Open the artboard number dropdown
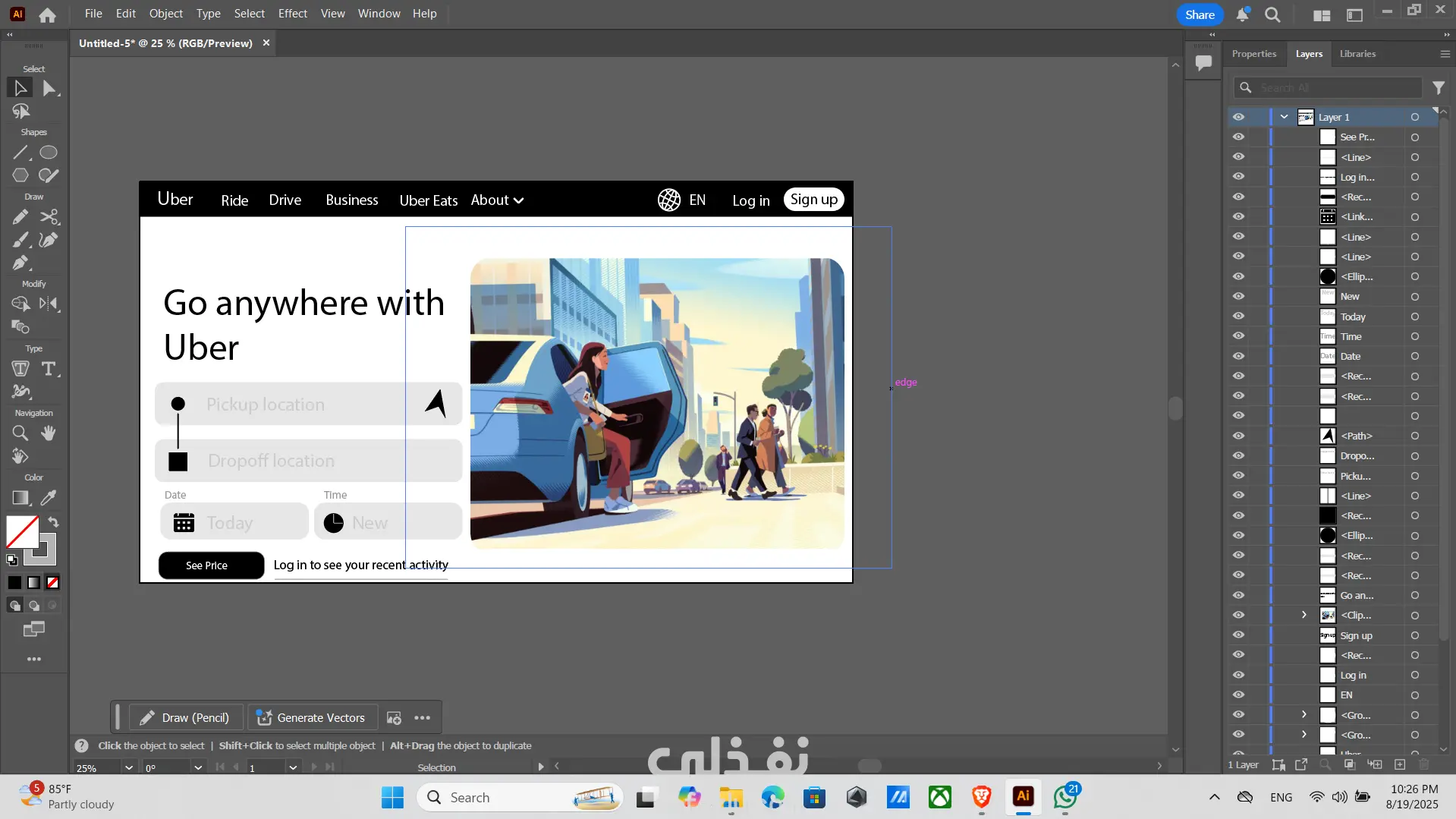Screen dimensions: 1456x819 click(293, 767)
